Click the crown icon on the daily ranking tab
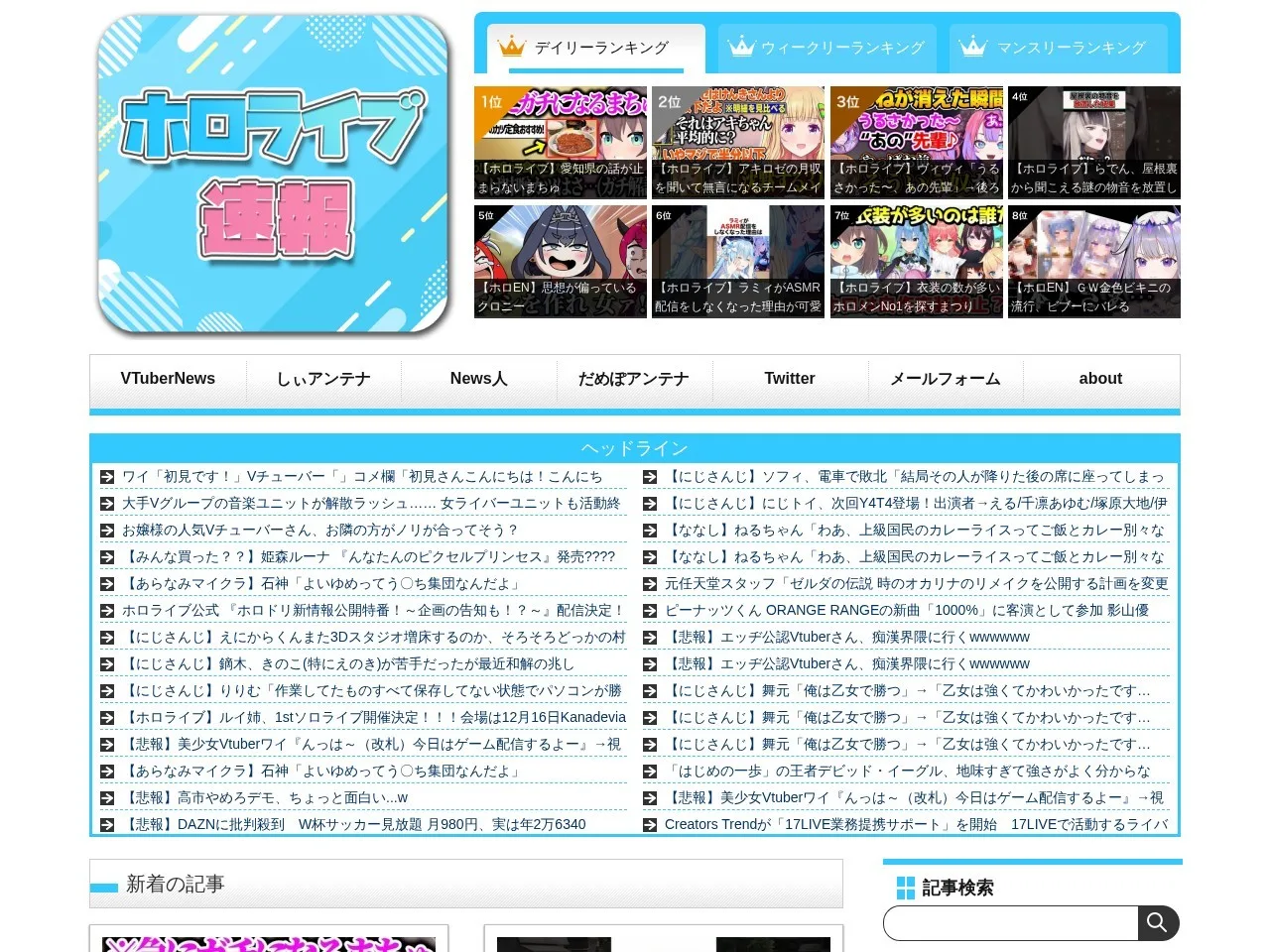 [x=511, y=47]
